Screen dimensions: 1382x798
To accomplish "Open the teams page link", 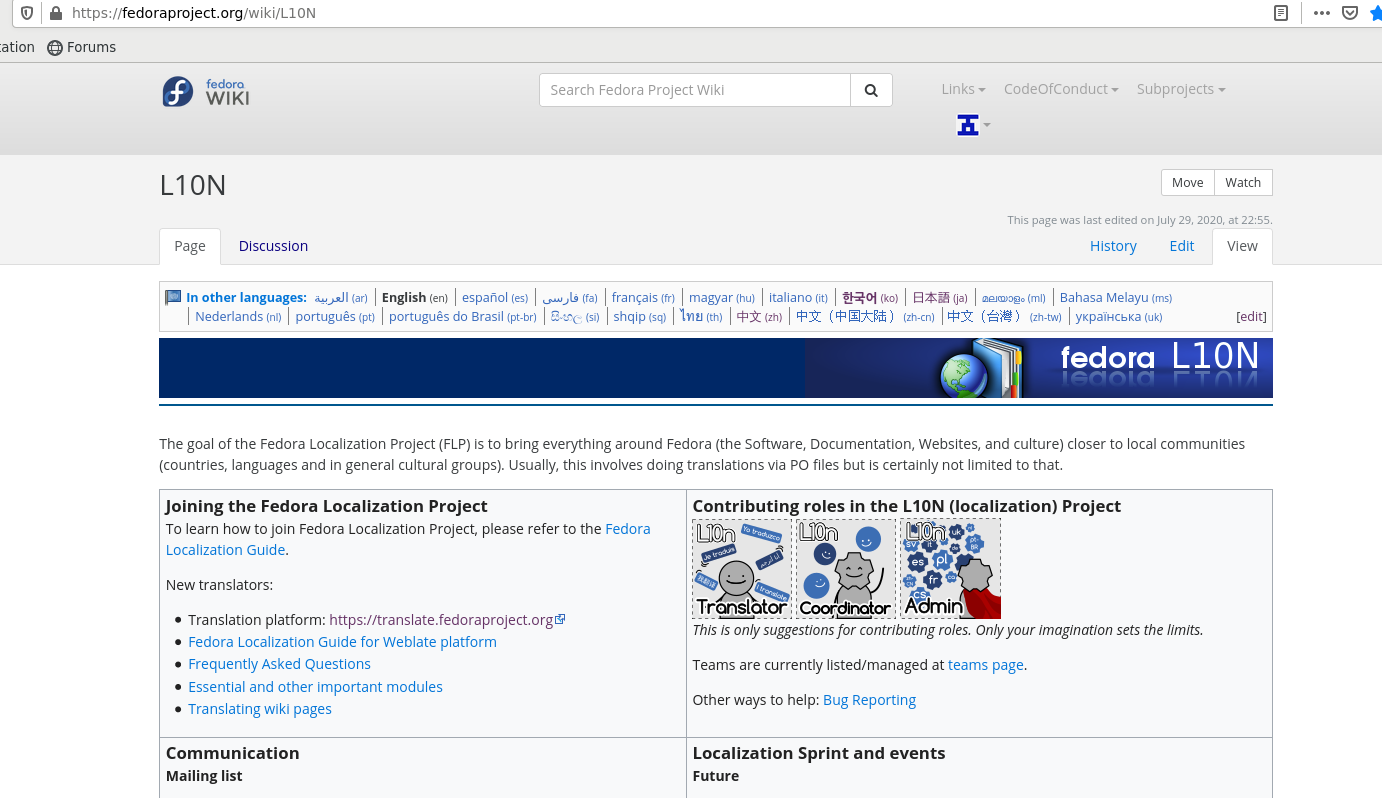I will (985, 665).
